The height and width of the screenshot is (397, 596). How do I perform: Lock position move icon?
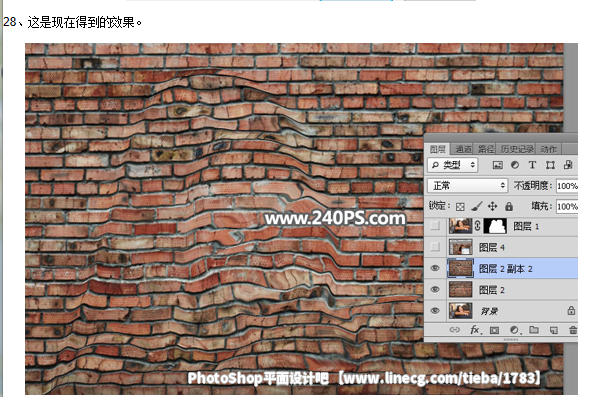coord(492,206)
